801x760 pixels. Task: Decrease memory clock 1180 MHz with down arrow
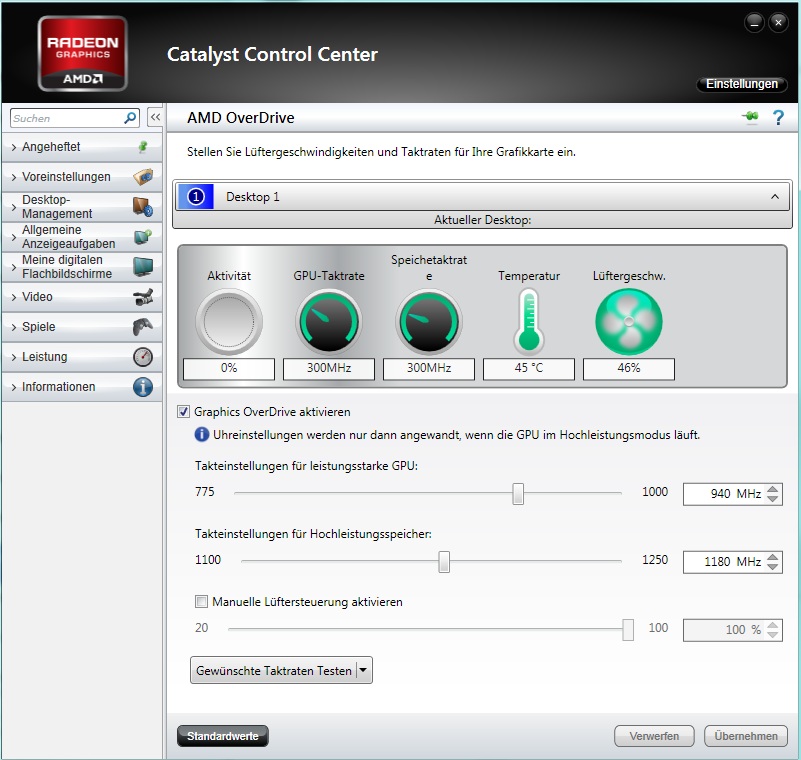tap(773, 567)
